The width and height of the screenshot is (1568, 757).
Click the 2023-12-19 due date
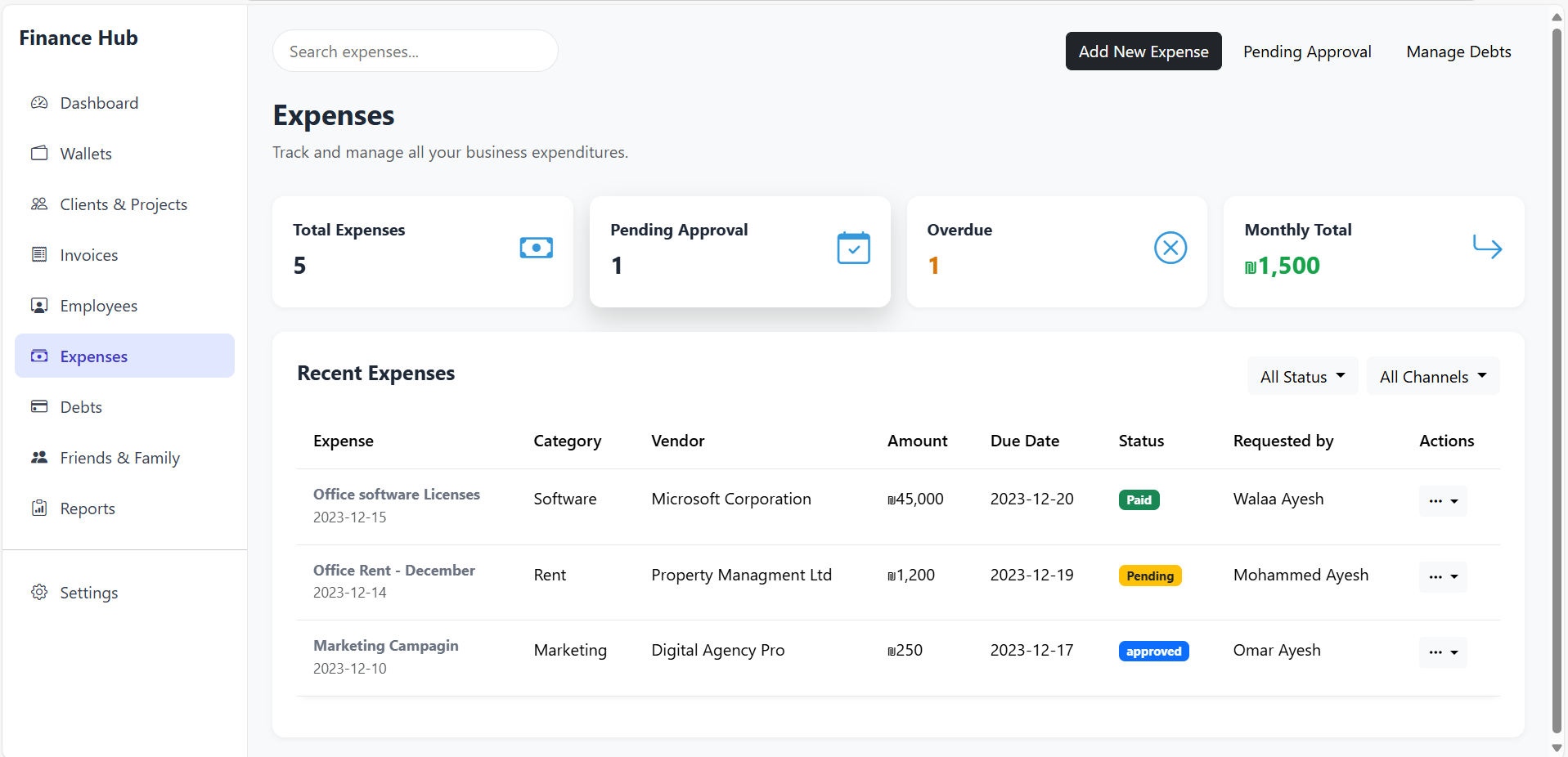click(x=1032, y=575)
